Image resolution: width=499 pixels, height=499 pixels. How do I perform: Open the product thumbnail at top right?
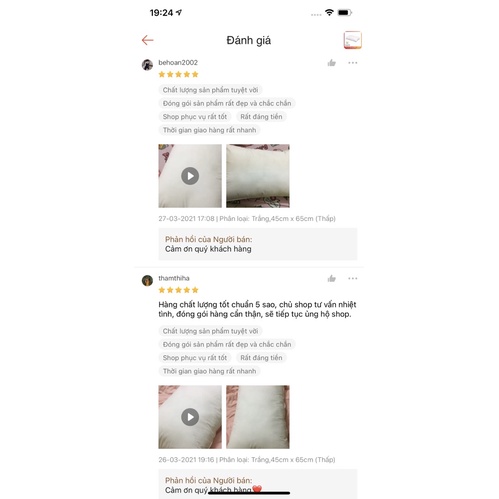point(353,40)
